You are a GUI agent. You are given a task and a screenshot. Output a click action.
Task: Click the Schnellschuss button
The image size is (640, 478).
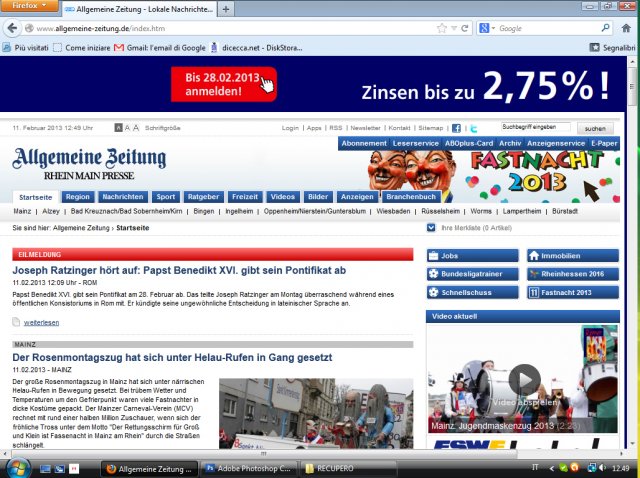click(x=473, y=292)
